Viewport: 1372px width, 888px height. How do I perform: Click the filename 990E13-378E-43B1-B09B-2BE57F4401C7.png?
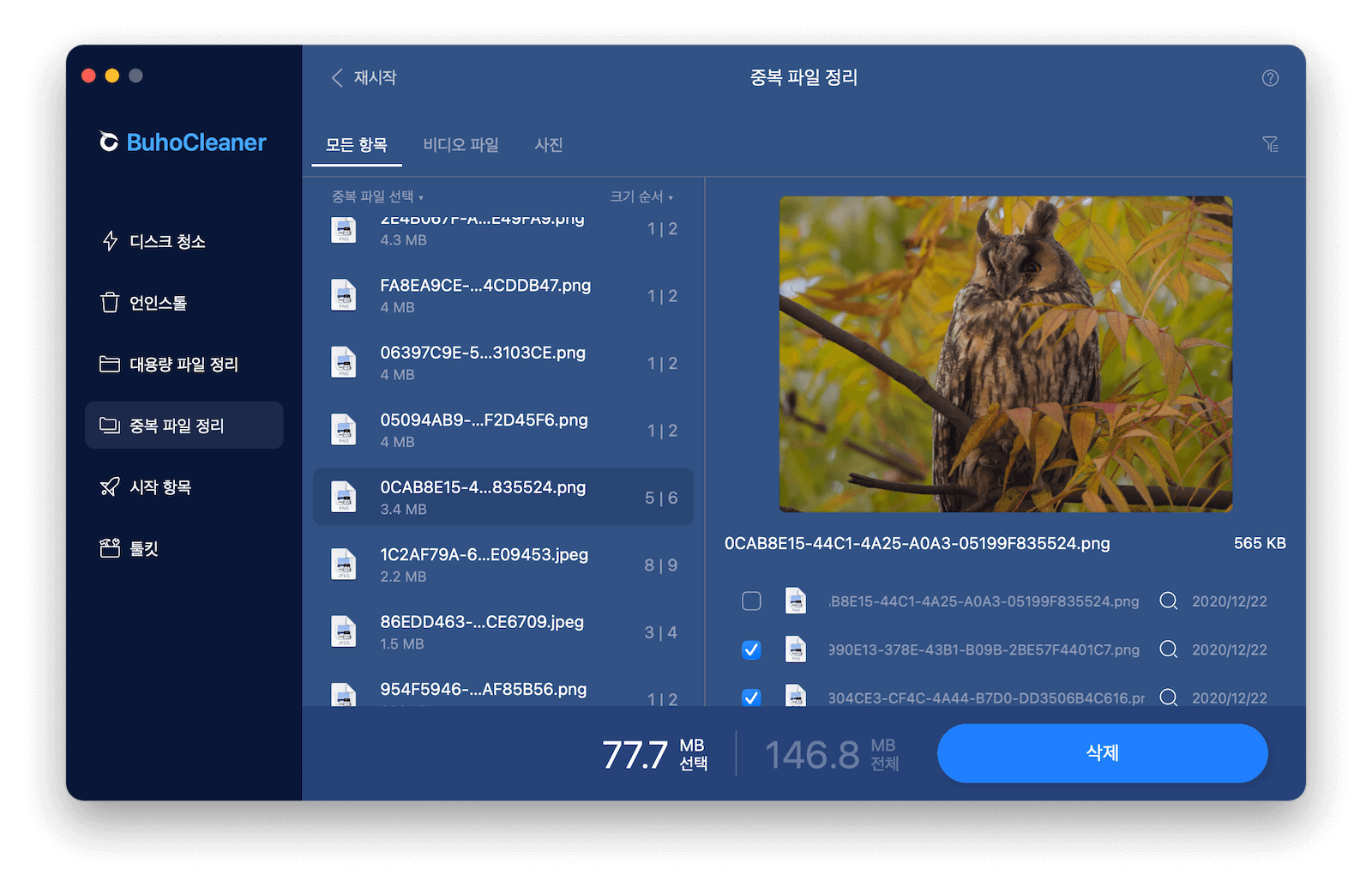pos(984,649)
